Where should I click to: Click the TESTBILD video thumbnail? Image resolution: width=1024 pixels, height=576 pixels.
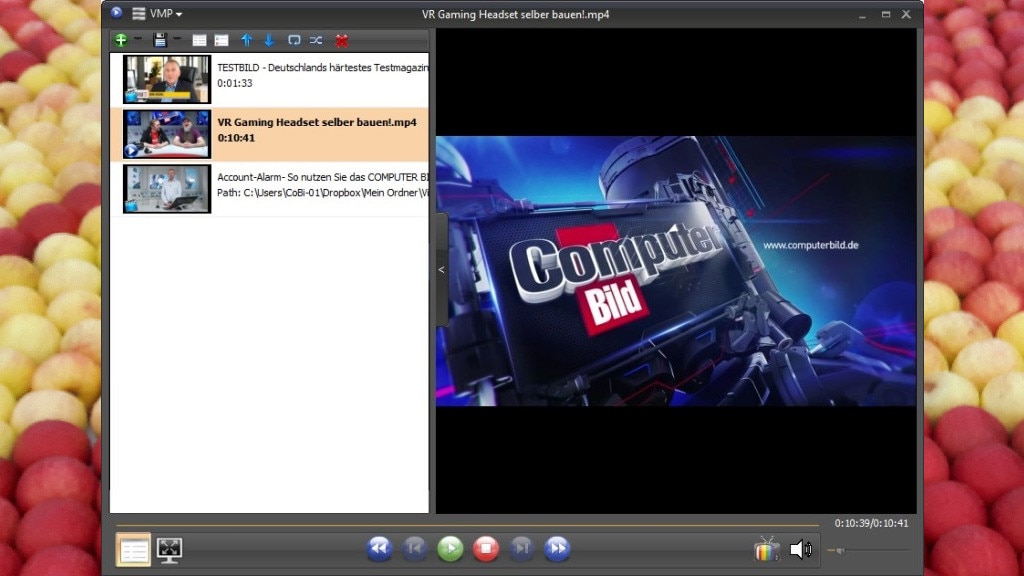pos(167,80)
